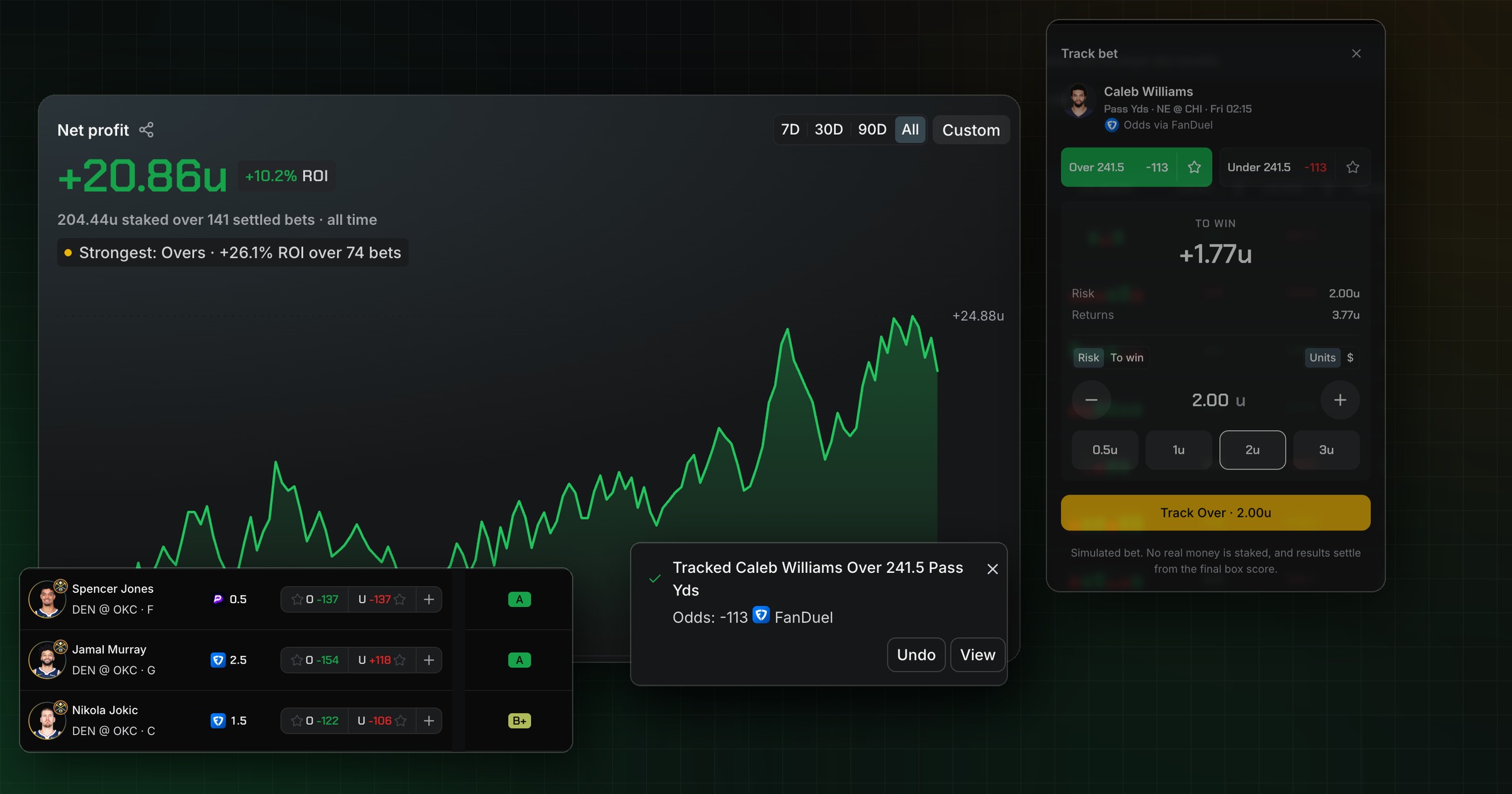Screen dimensions: 1512x794
Task: Toggle stake currency to dollars
Action: pos(1349,357)
